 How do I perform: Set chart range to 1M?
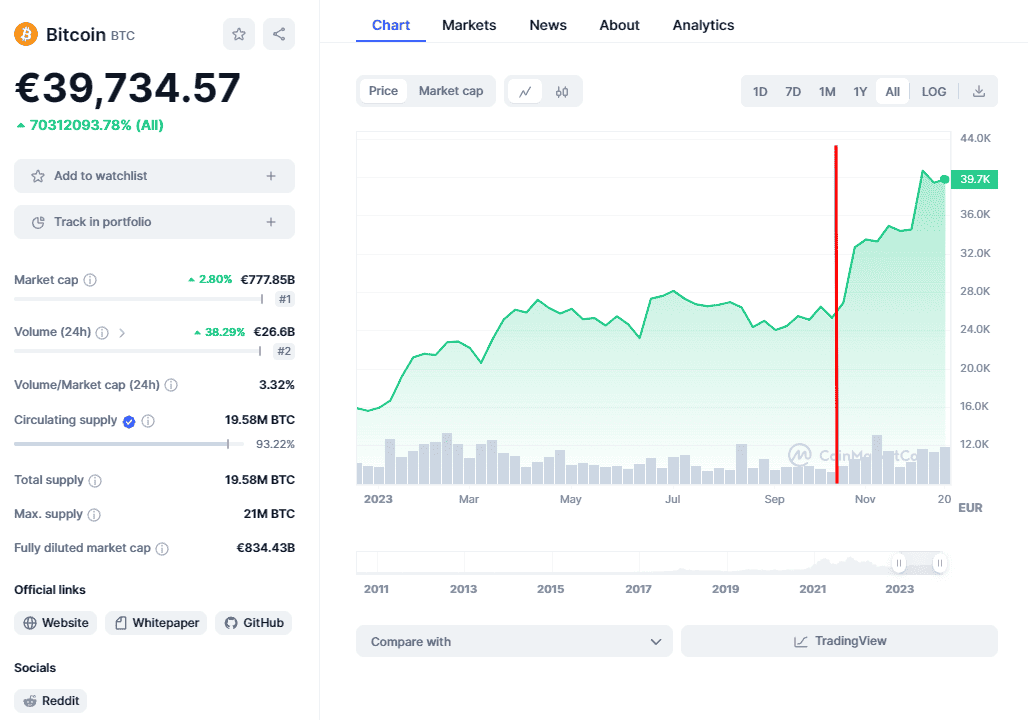point(827,91)
